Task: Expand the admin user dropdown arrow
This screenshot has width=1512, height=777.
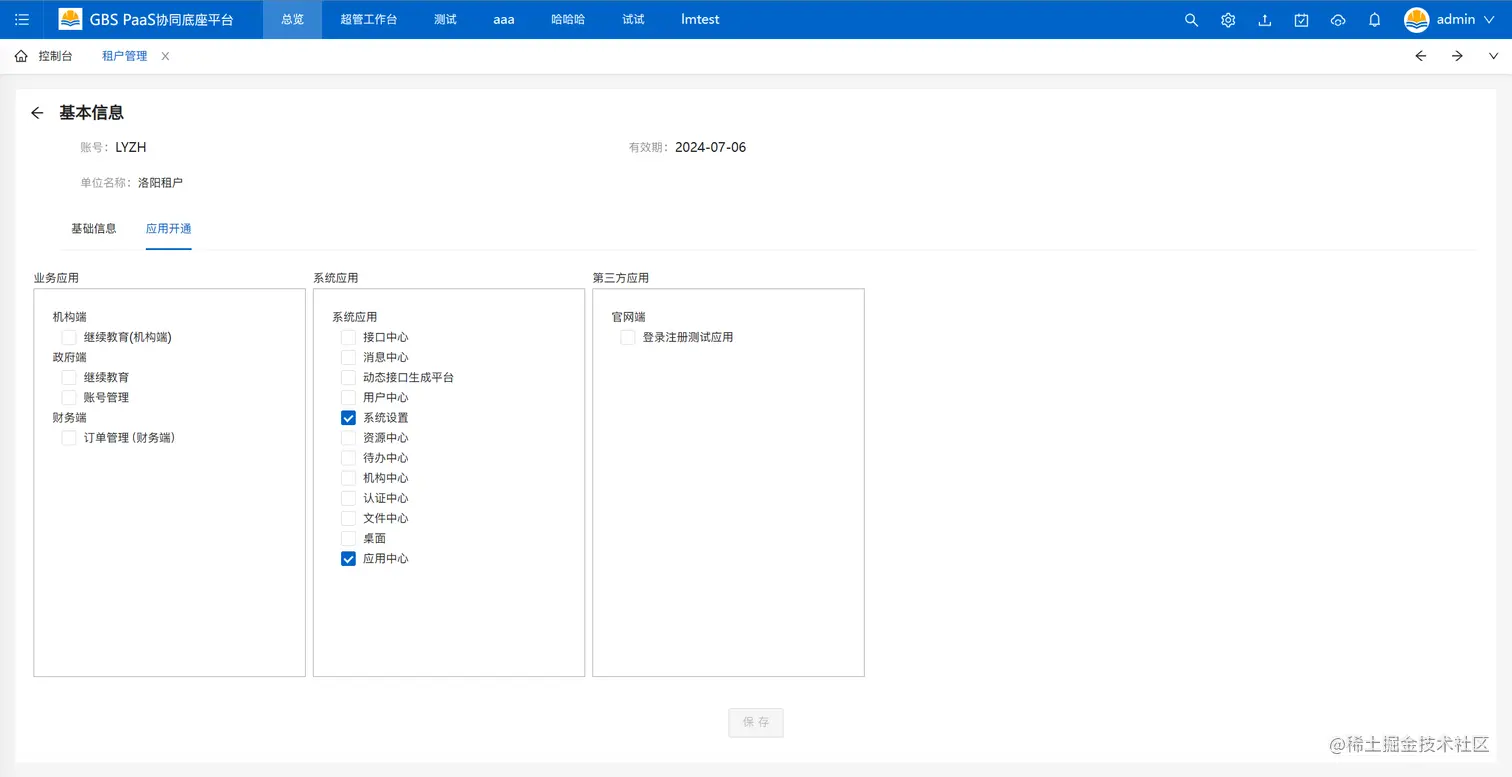Action: click(x=1489, y=20)
